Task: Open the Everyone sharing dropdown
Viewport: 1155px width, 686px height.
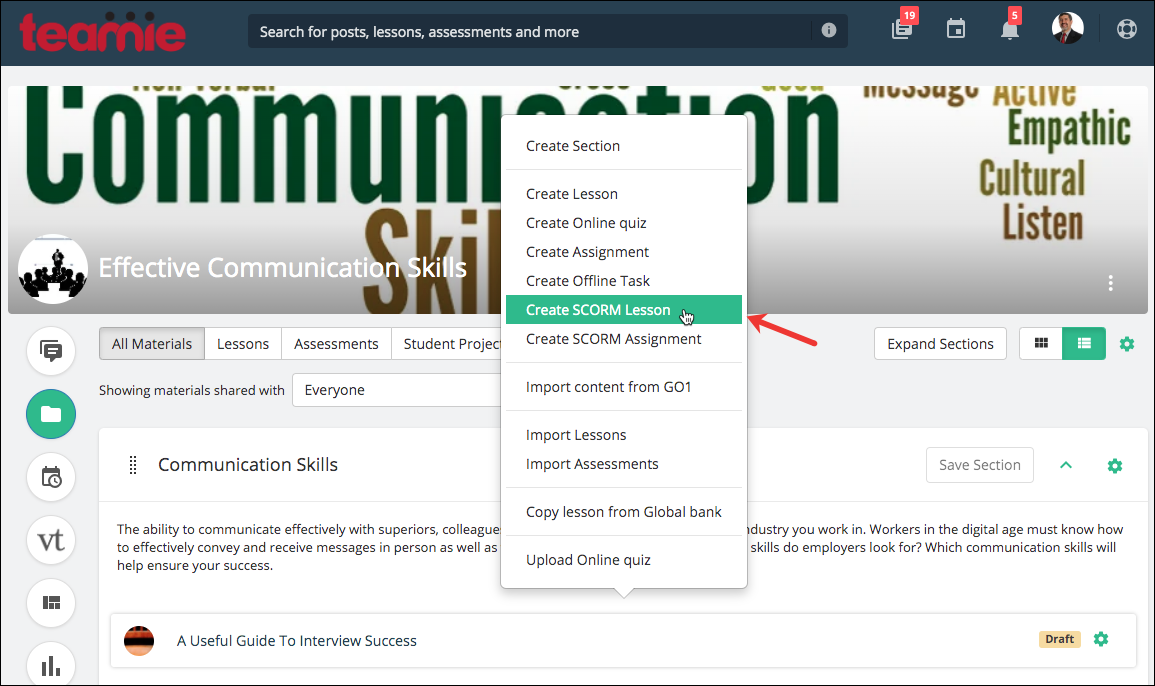Action: [397, 390]
